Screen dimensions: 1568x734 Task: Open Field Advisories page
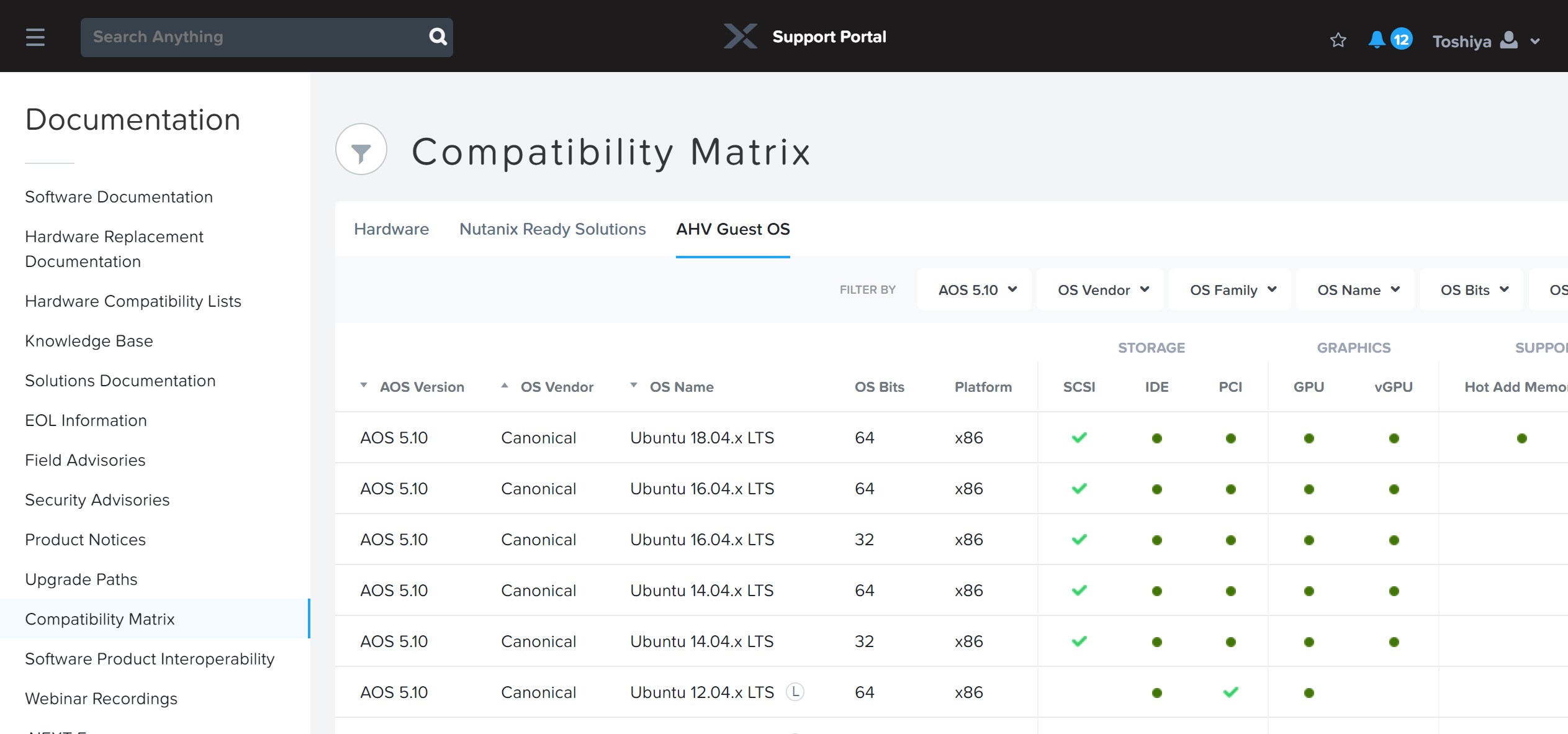click(85, 460)
